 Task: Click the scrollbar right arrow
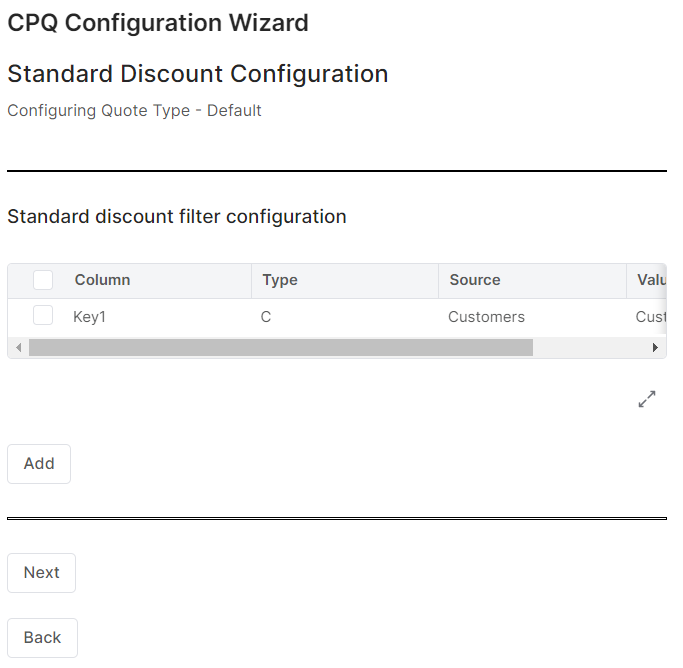(x=655, y=348)
